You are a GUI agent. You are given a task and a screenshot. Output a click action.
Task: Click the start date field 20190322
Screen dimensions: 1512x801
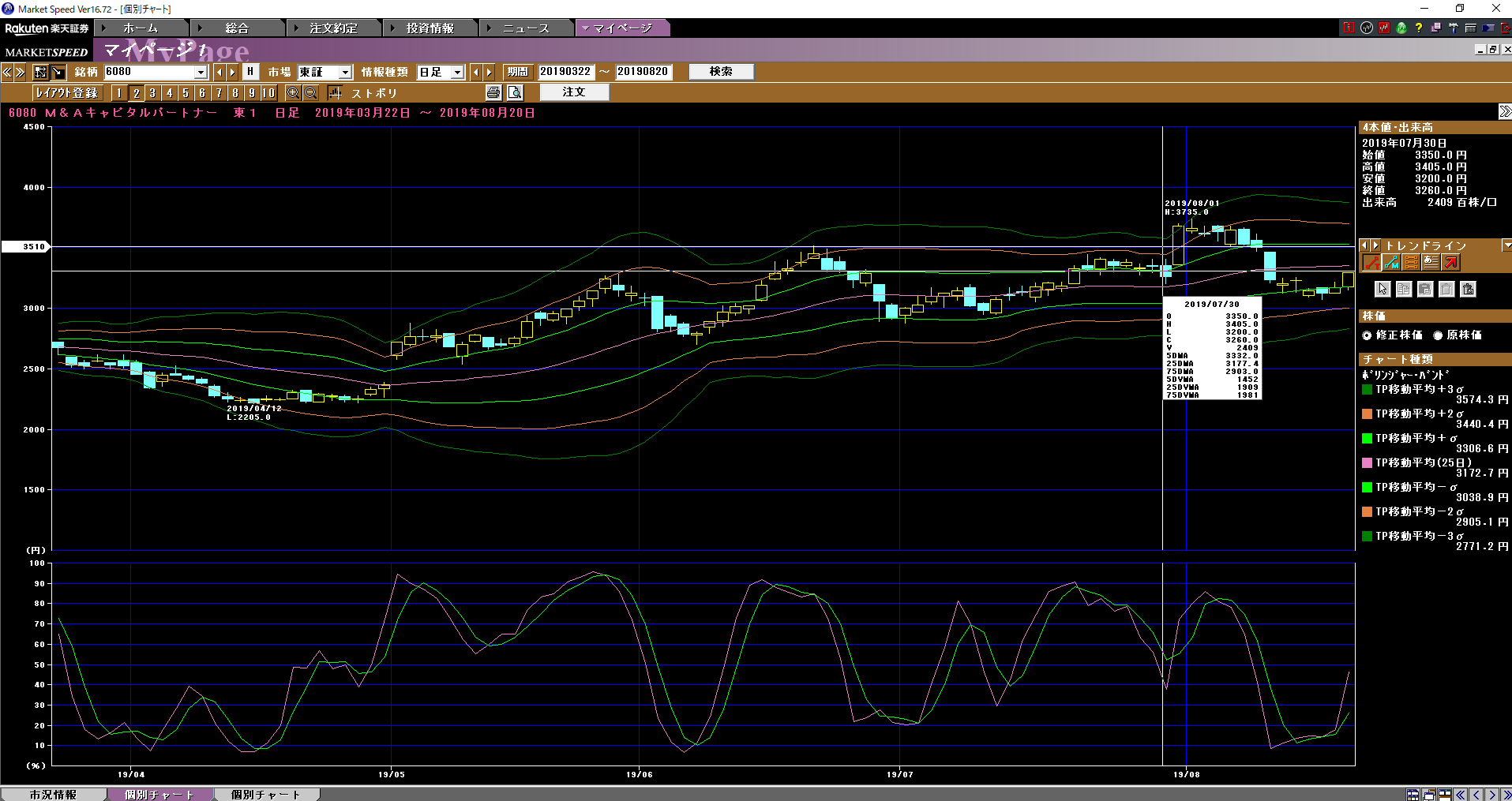click(x=565, y=72)
